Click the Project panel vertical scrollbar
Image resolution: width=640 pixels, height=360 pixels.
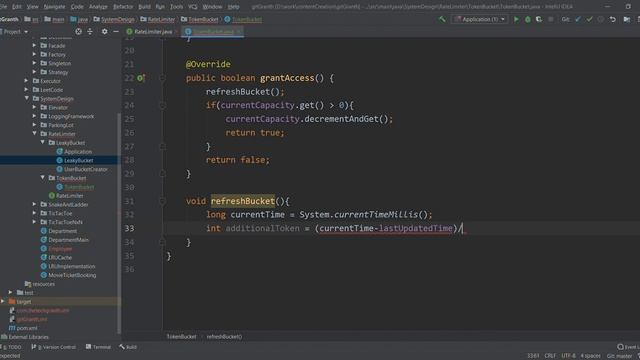point(119,222)
